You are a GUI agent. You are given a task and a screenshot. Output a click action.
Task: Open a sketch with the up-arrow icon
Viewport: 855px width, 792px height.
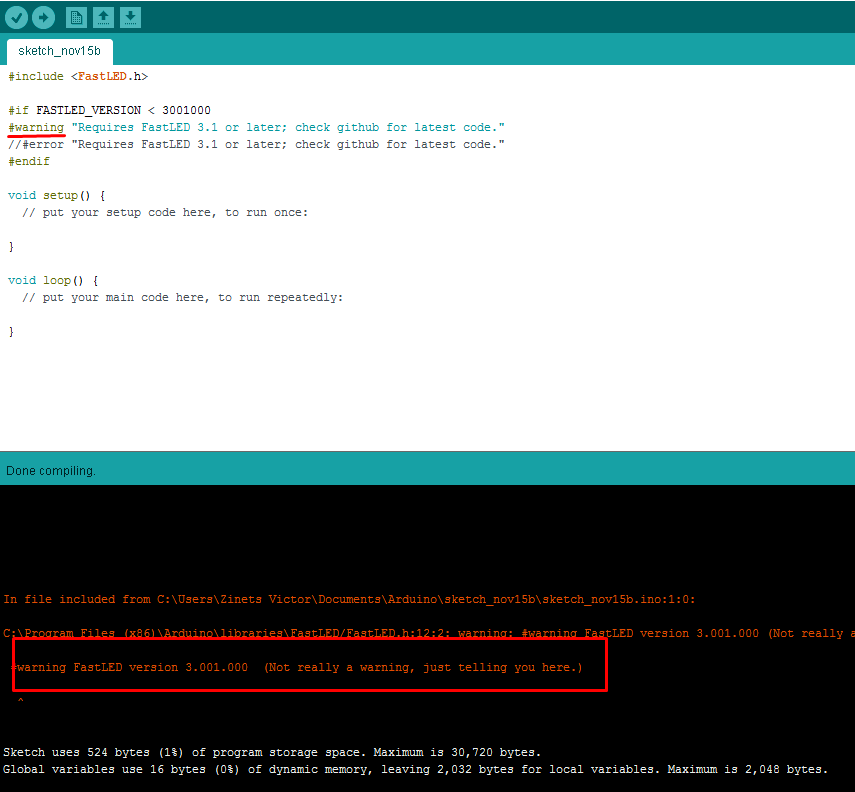pos(103,17)
